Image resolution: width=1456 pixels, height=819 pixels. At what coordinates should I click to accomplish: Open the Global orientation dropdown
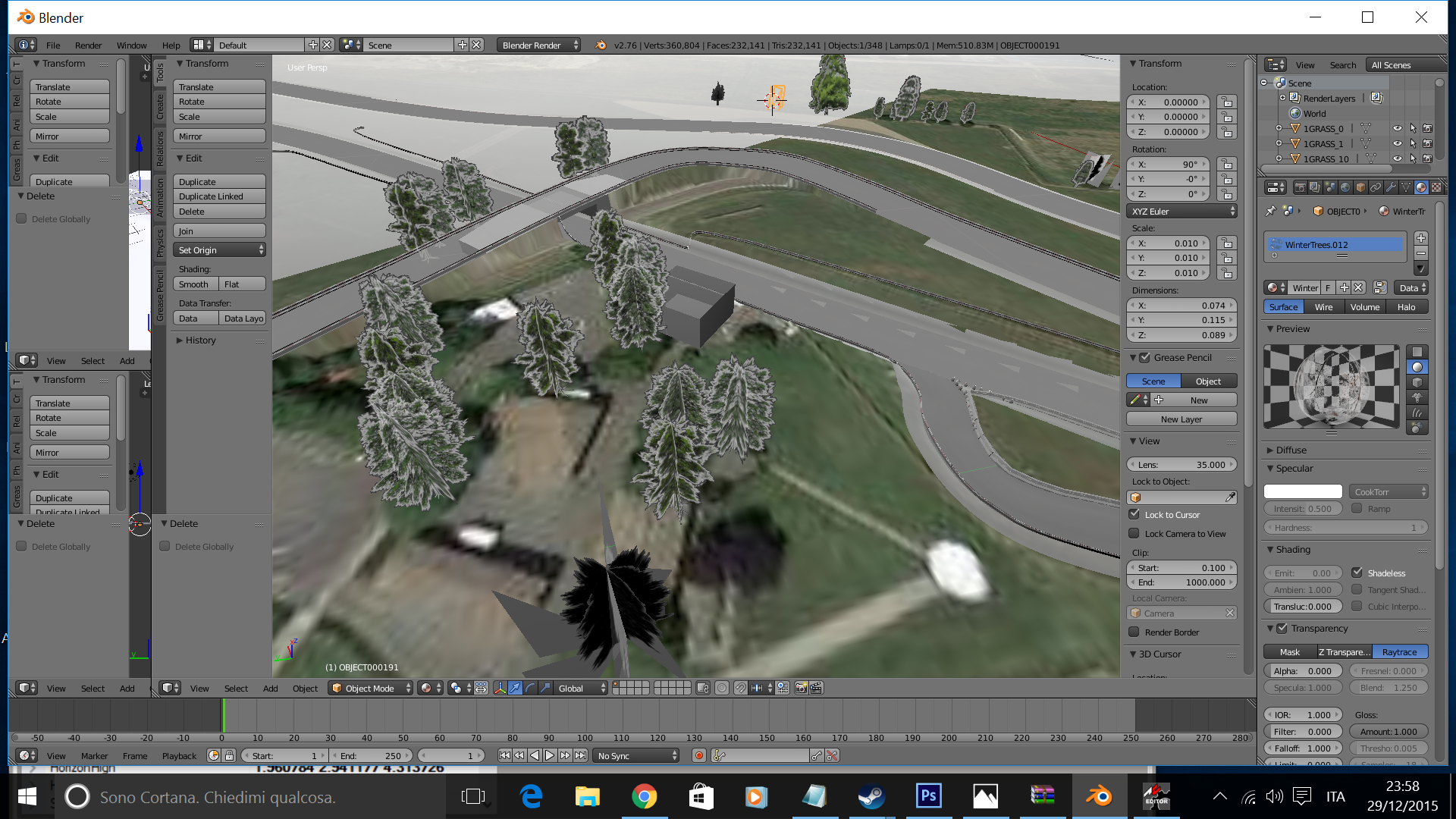(x=582, y=689)
